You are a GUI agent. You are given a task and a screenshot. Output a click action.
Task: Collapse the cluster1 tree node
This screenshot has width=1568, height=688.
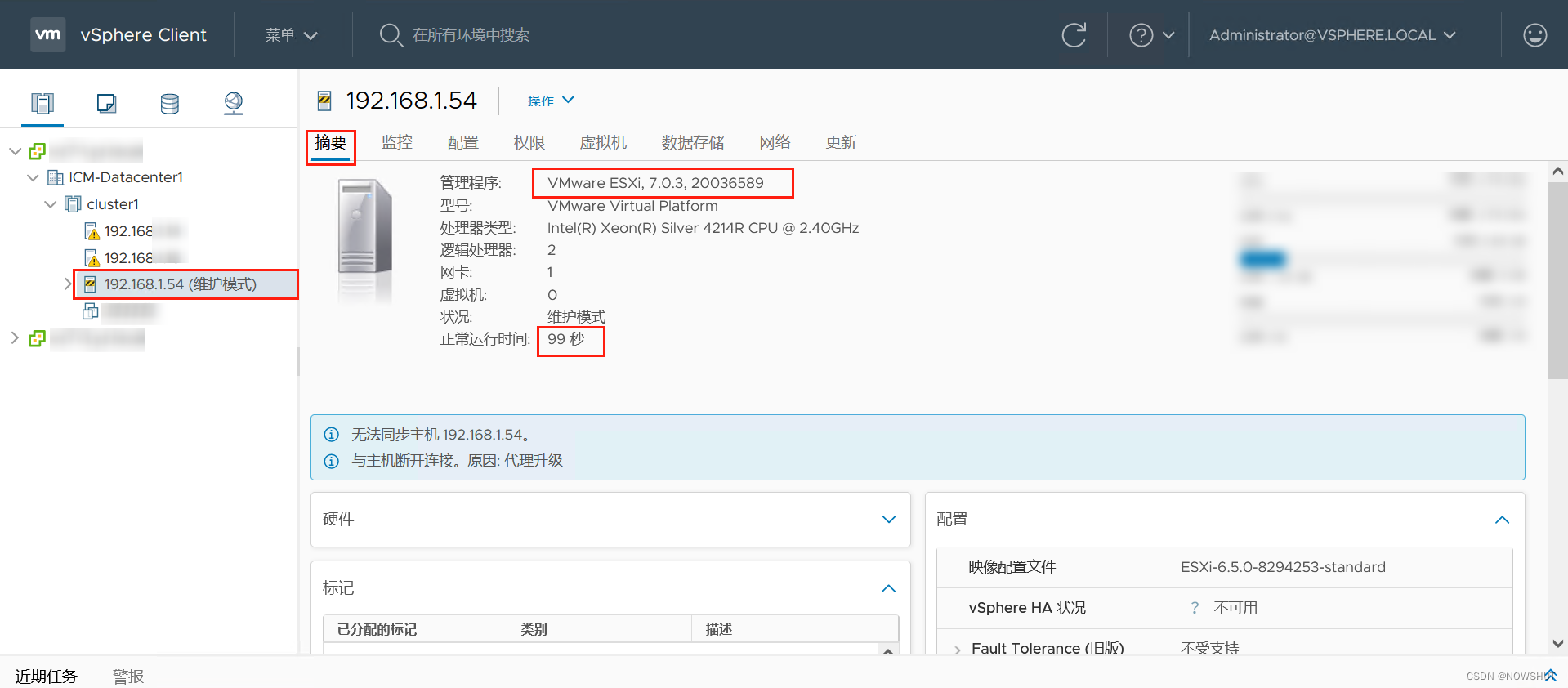tap(51, 203)
